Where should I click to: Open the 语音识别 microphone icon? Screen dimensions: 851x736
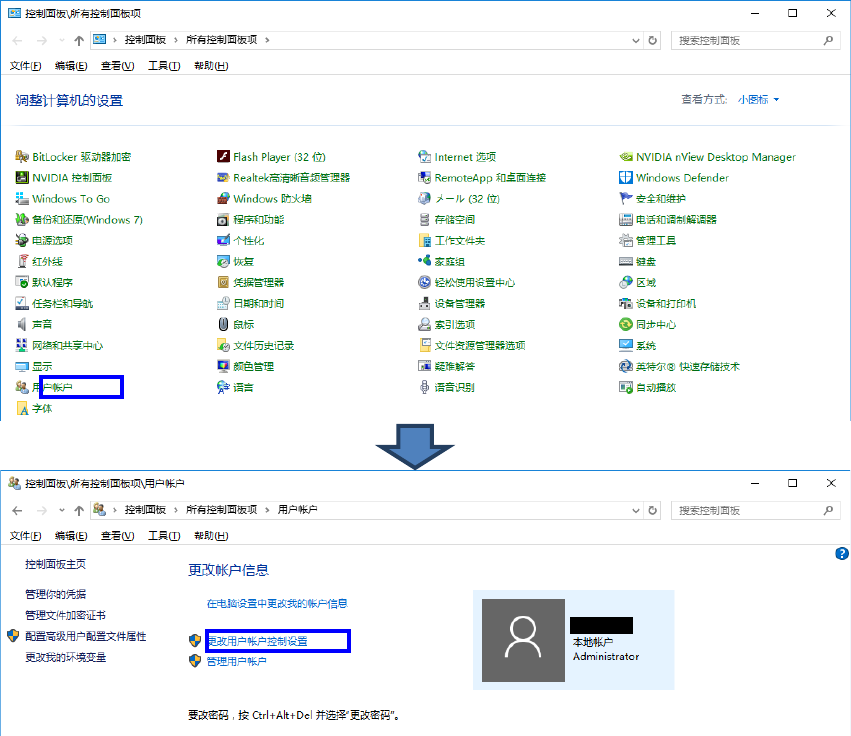pos(424,388)
